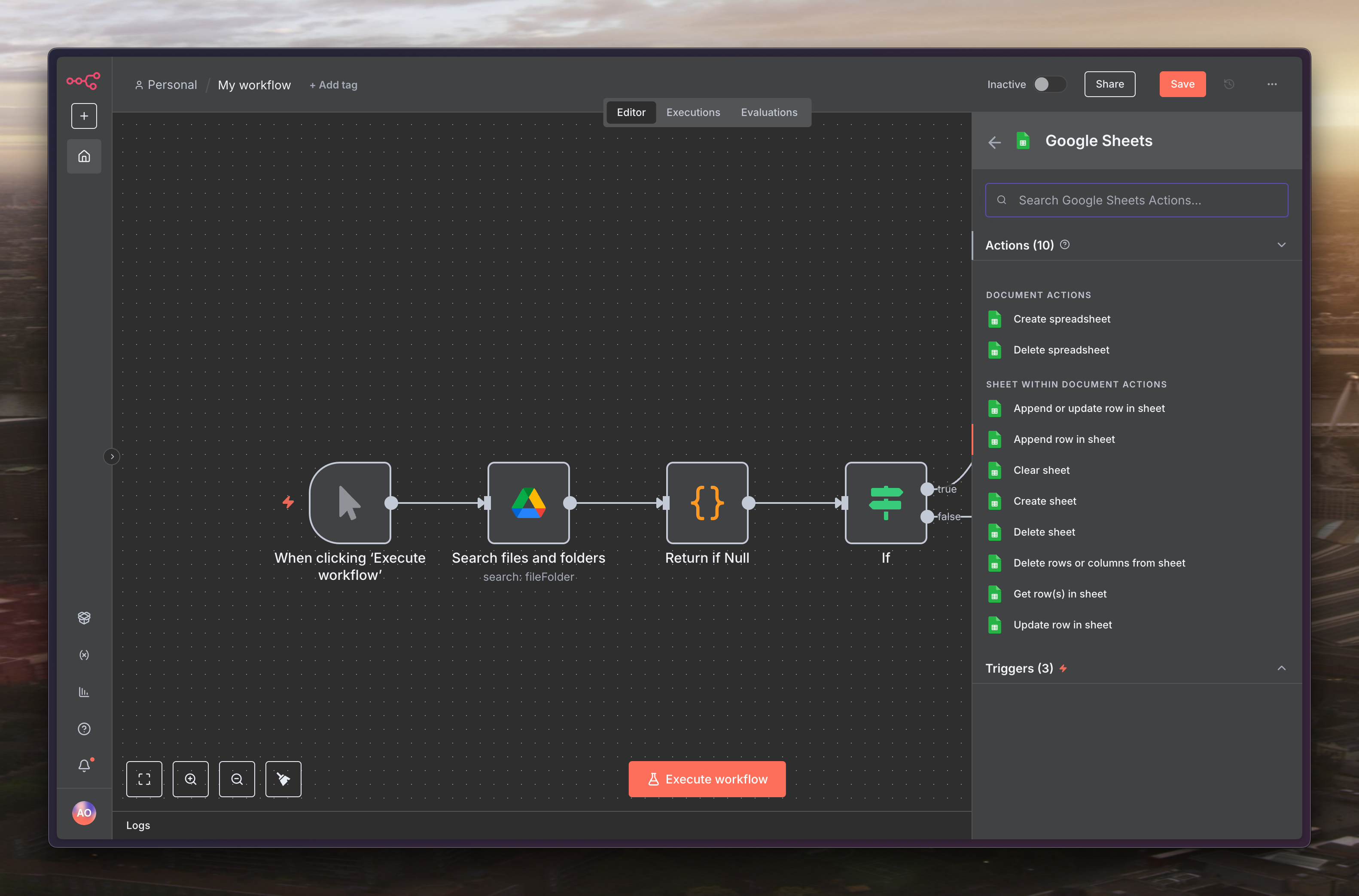
Task: Toggle the Inactive workflow switch
Action: click(1049, 85)
